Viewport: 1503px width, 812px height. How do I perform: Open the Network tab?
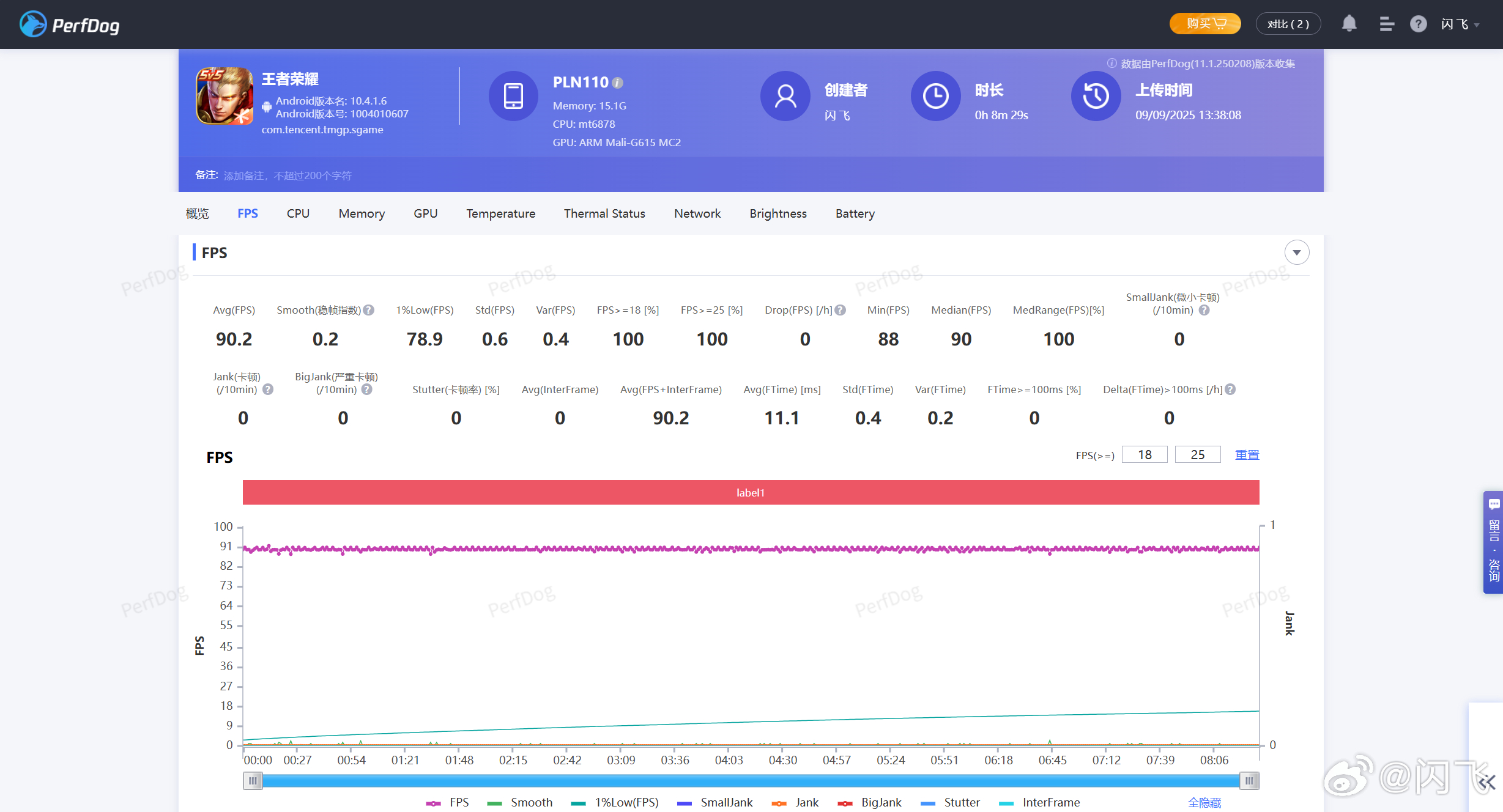697,213
